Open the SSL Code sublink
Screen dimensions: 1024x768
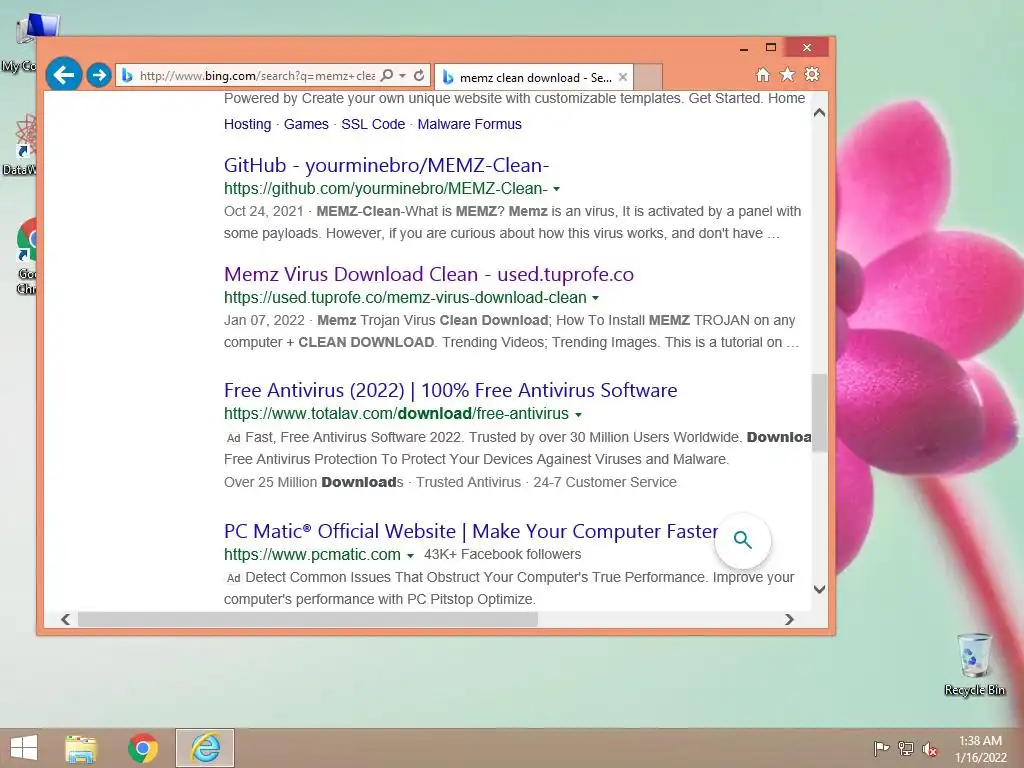pyautogui.click(x=373, y=124)
